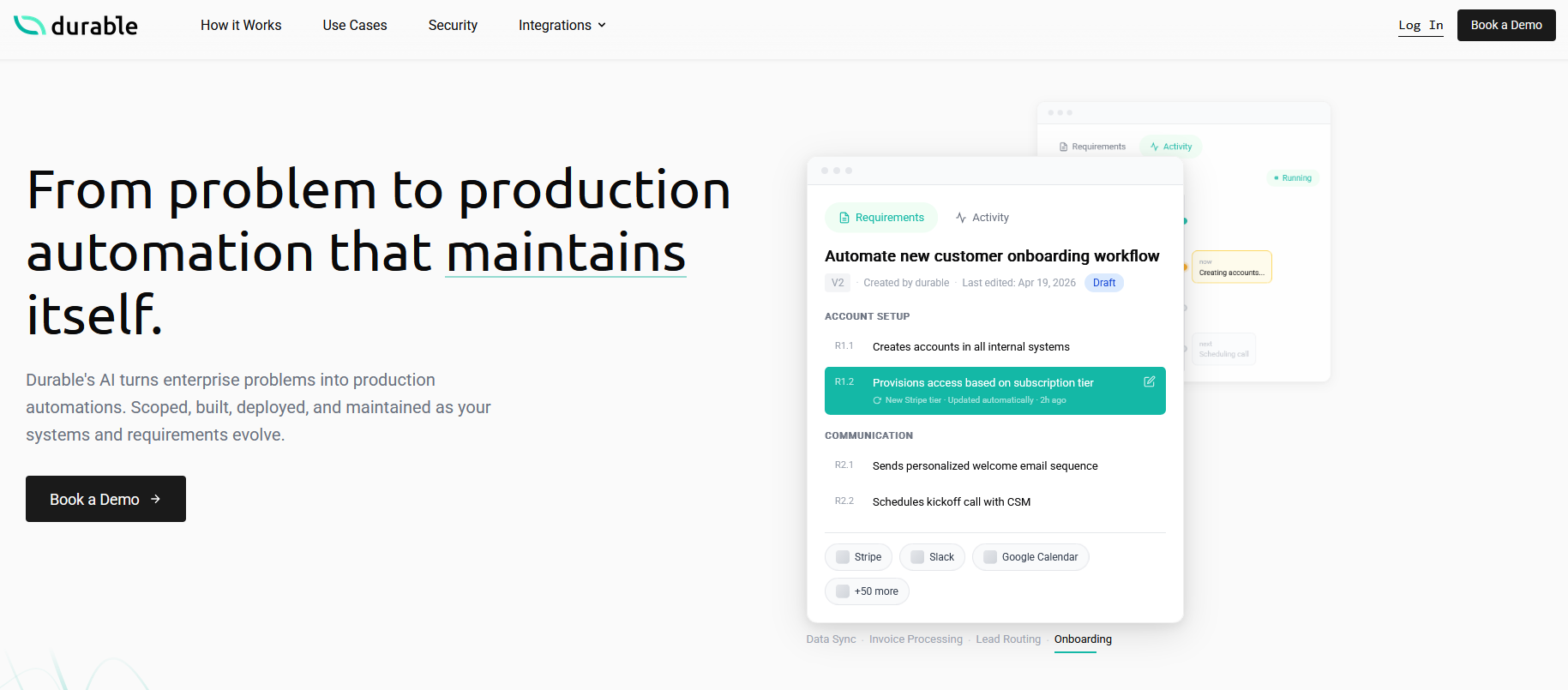This screenshot has width=1568, height=690.
Task: Click the arrow icon in Book a Demo
Action: tap(155, 499)
